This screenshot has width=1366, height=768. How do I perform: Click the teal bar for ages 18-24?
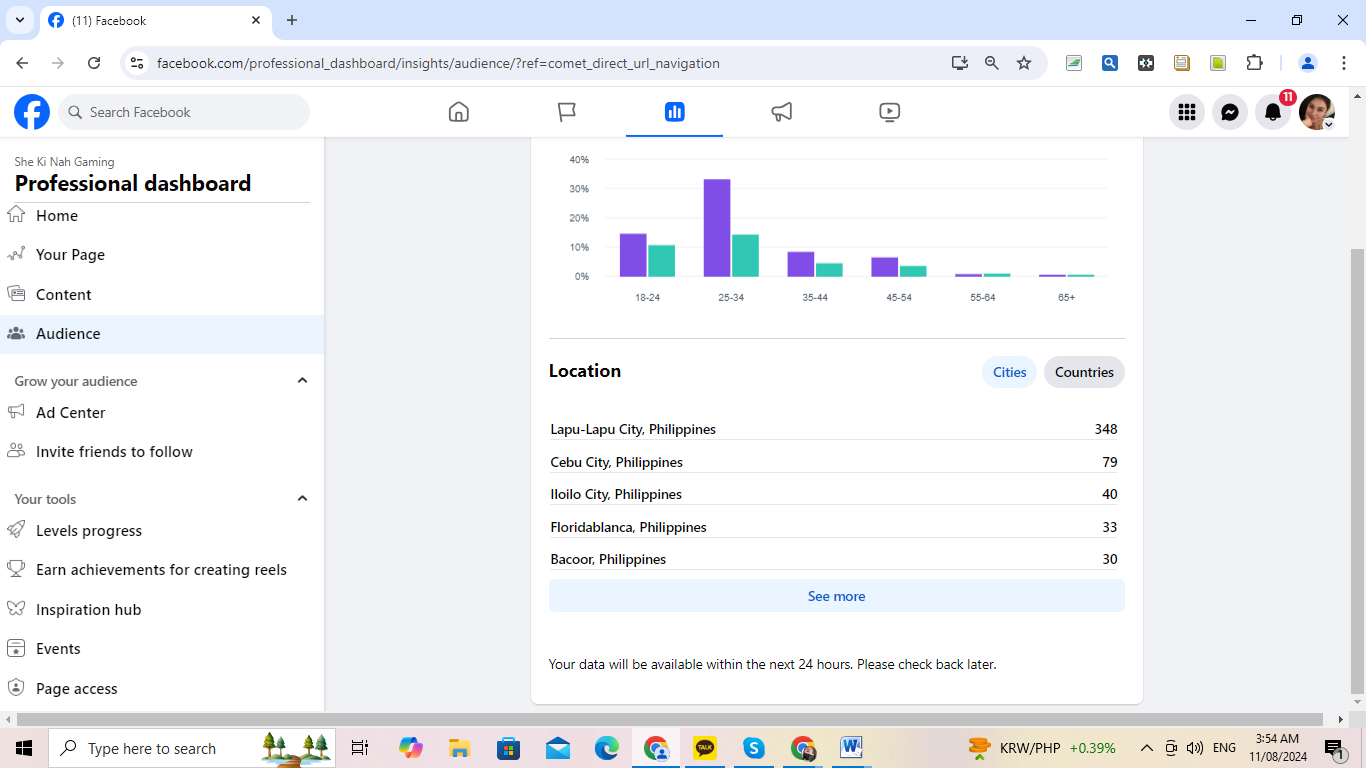pos(661,261)
